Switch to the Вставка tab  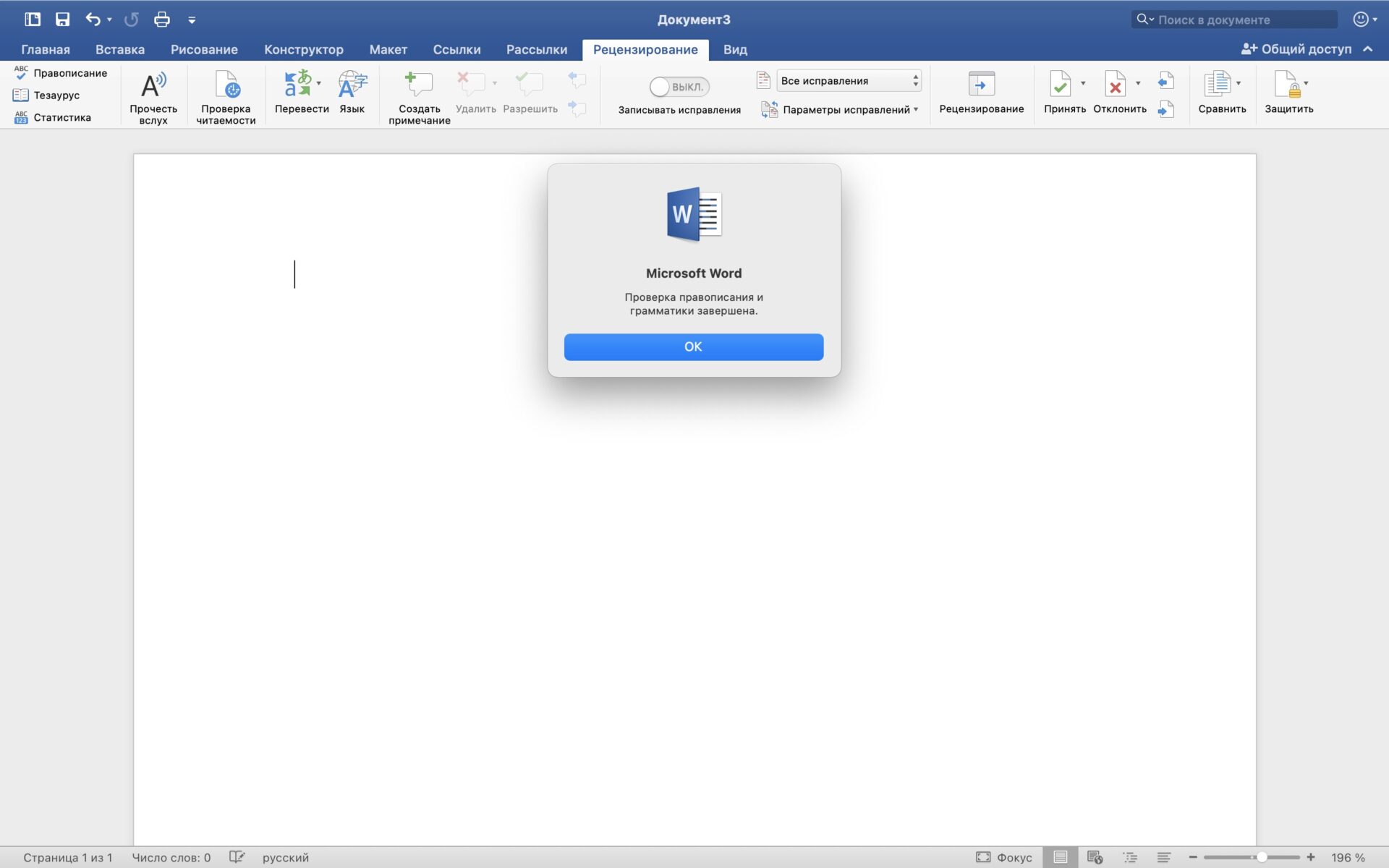pyautogui.click(x=120, y=49)
